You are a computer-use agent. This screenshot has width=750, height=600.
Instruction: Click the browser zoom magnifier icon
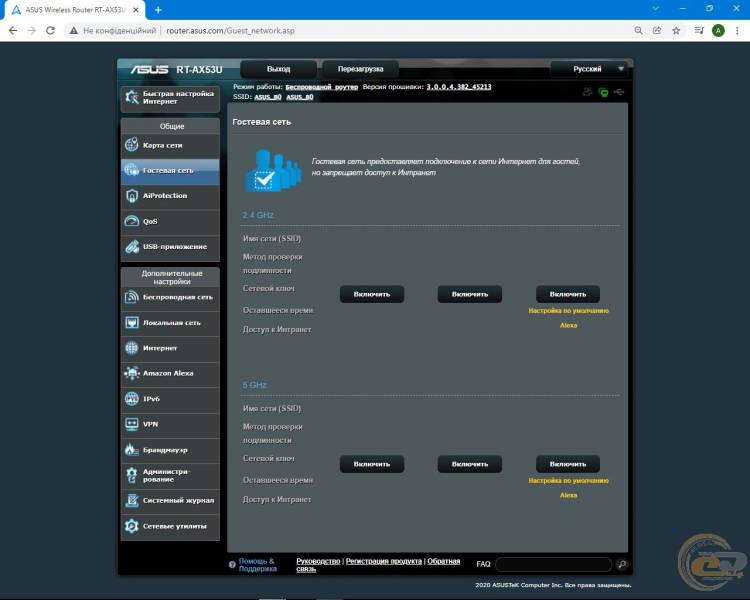pyautogui.click(x=639, y=31)
